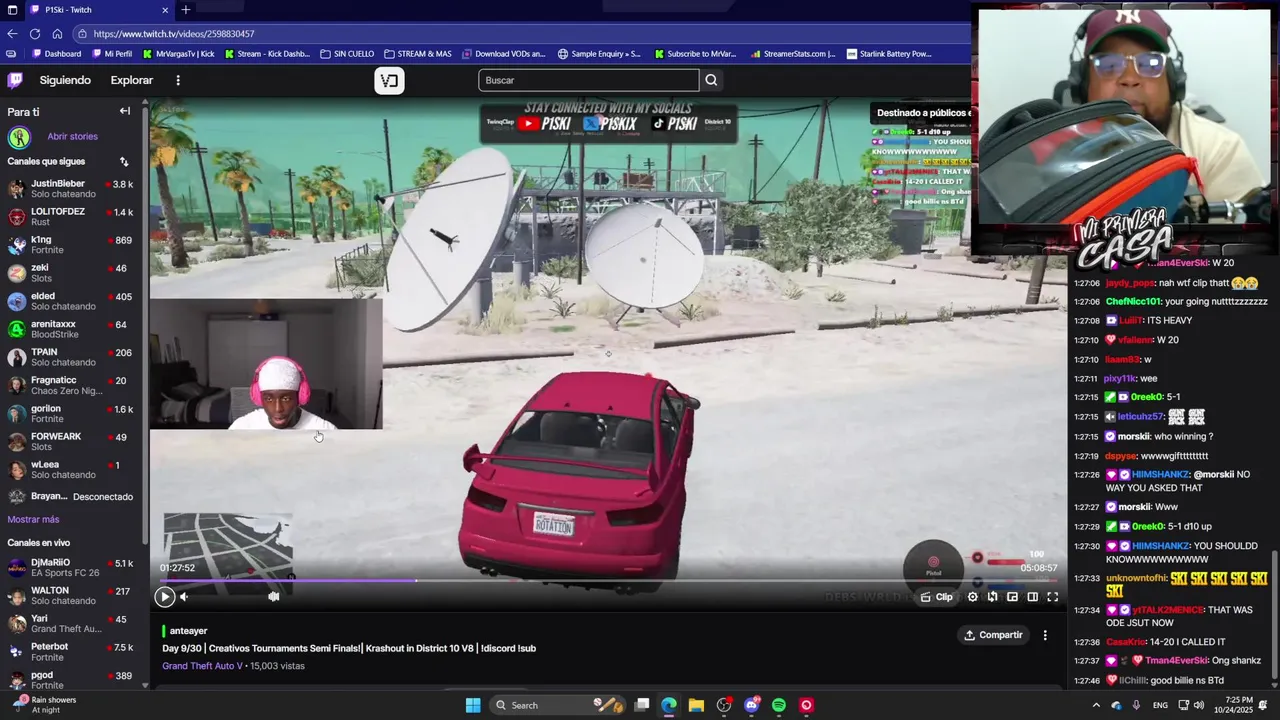The height and width of the screenshot is (720, 1280).
Task: Open the MrVargasTv | Kick bookmark
Action: coord(178,54)
